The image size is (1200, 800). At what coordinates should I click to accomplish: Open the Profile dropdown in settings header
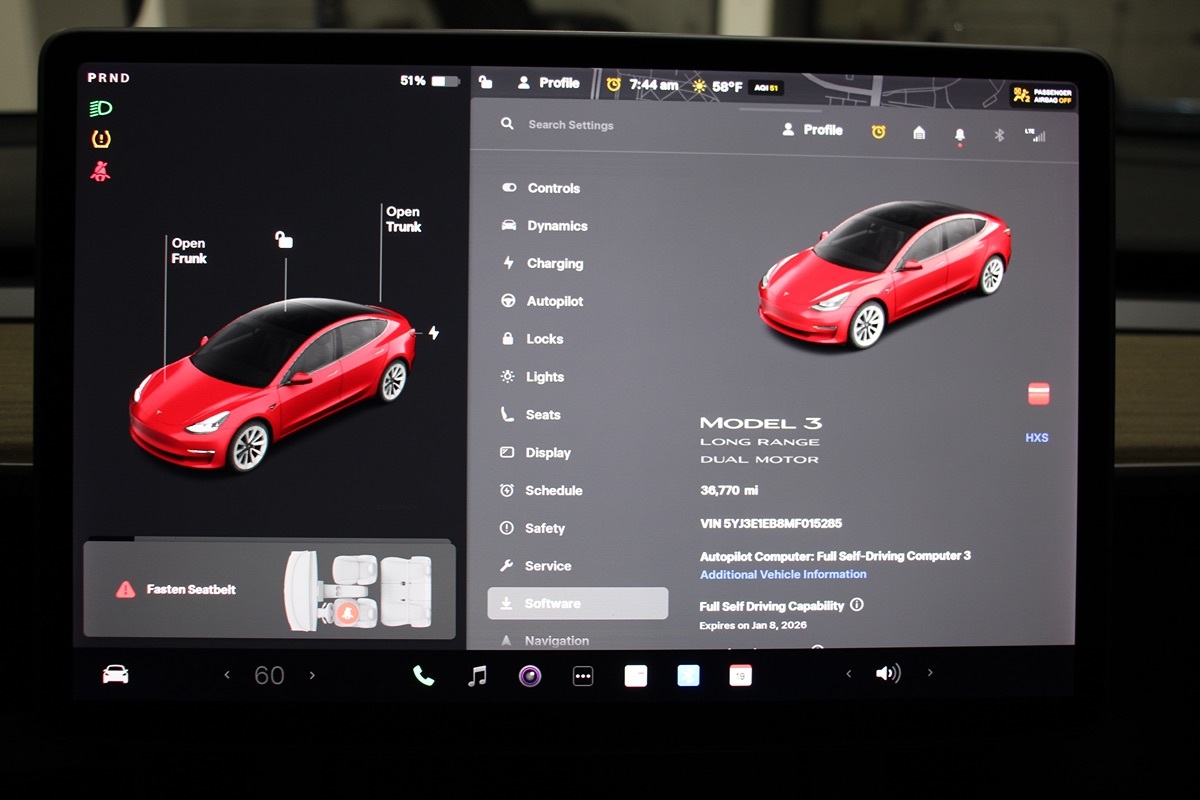pyautogui.click(x=812, y=130)
